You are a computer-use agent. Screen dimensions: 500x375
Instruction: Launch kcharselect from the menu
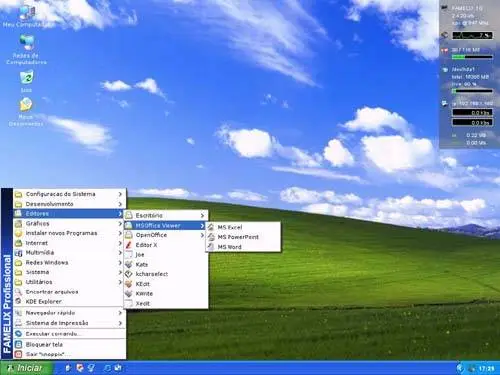[166, 274]
